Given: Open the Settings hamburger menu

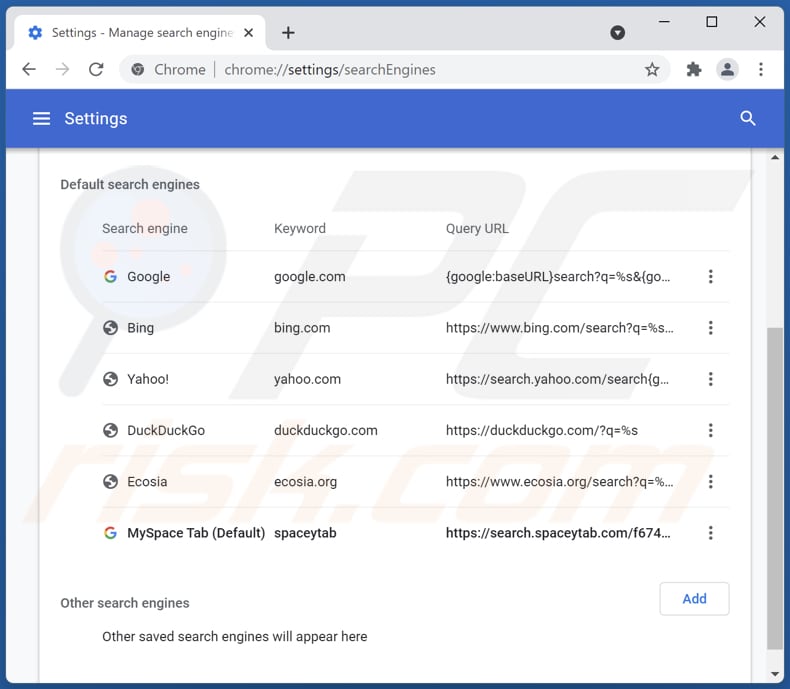Looking at the screenshot, I should (x=41, y=119).
